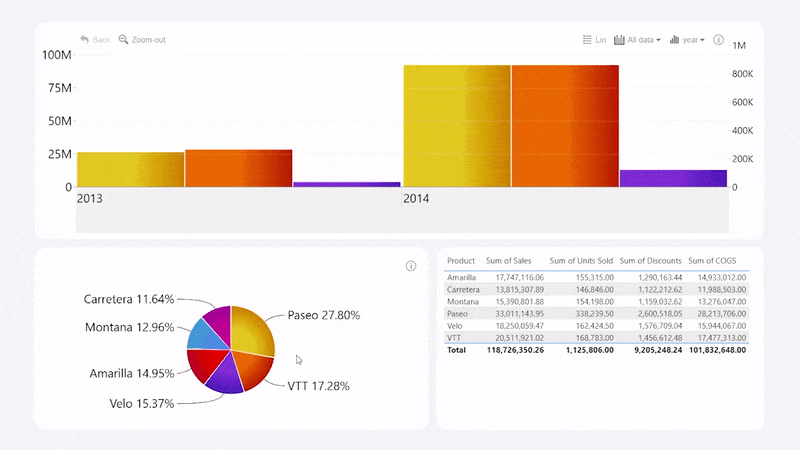800x450 pixels.
Task: Click the yellow 2014 bar
Action: click(x=457, y=126)
